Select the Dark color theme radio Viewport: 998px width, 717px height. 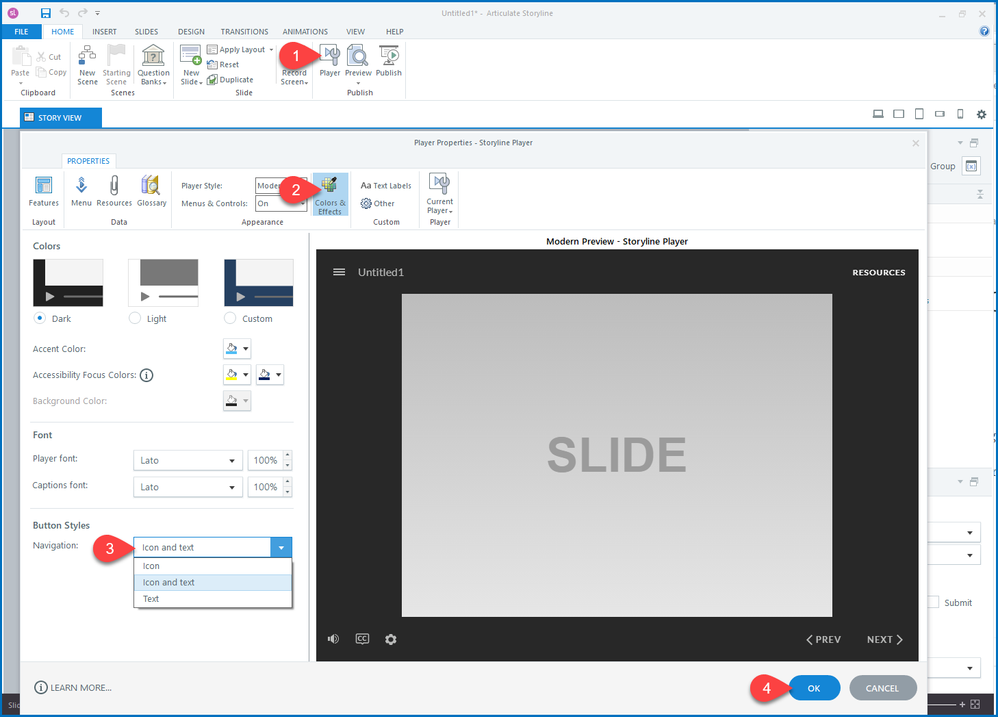[40, 318]
